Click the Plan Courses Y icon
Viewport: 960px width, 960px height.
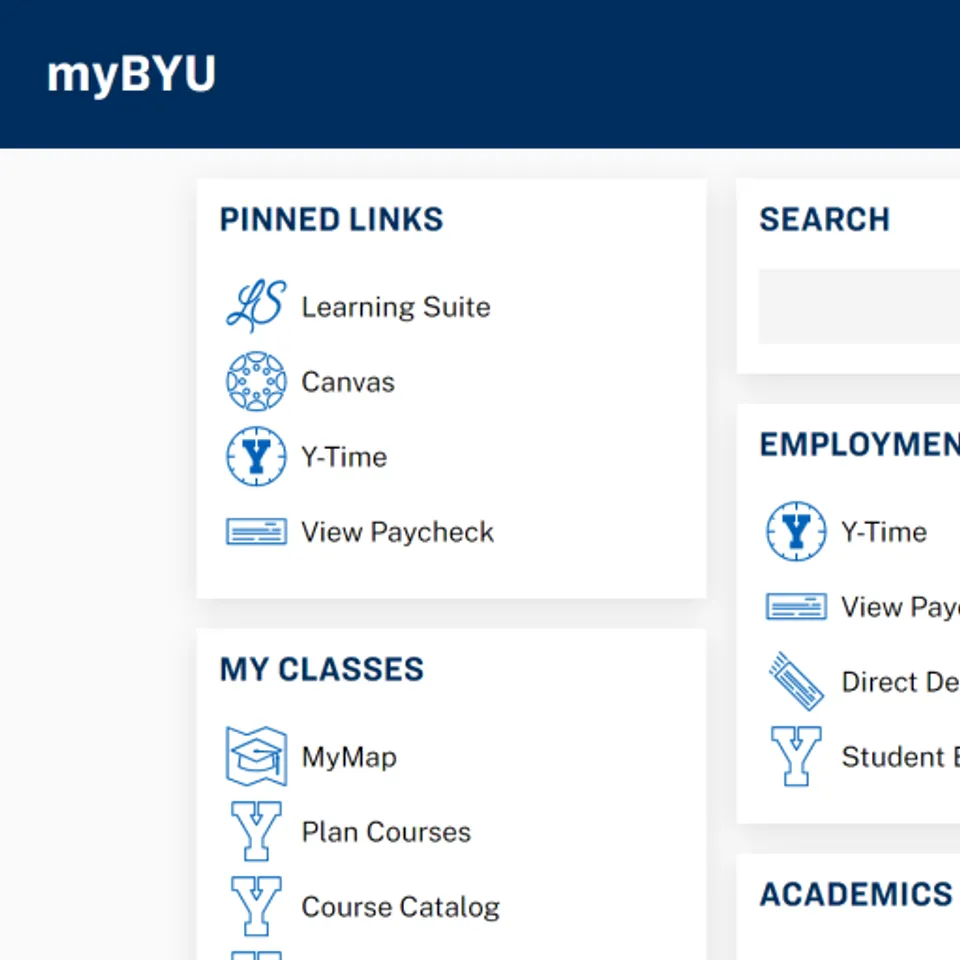(256, 831)
